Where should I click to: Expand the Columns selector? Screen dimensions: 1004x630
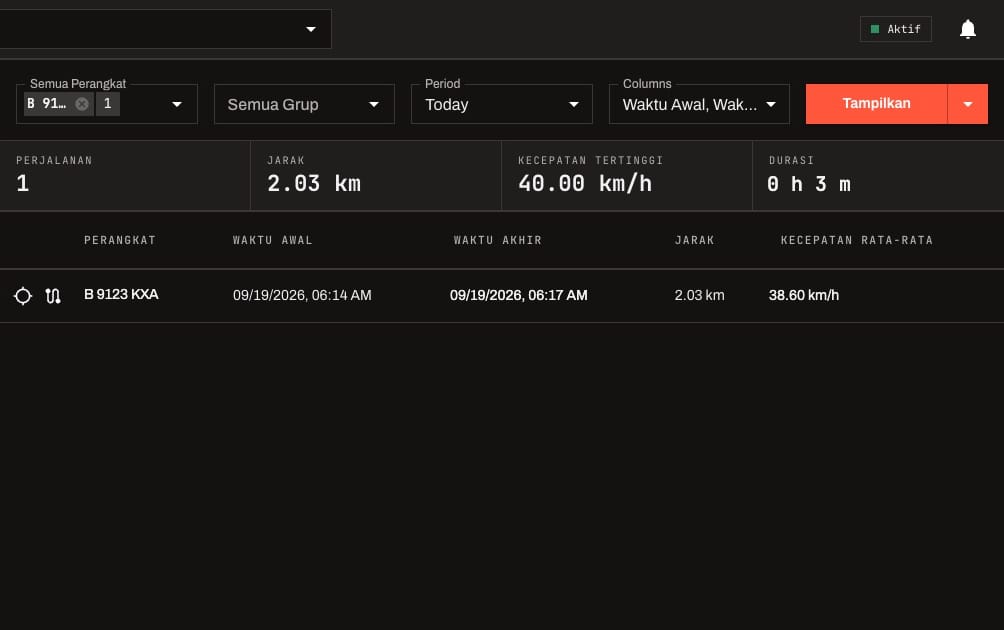tap(699, 104)
